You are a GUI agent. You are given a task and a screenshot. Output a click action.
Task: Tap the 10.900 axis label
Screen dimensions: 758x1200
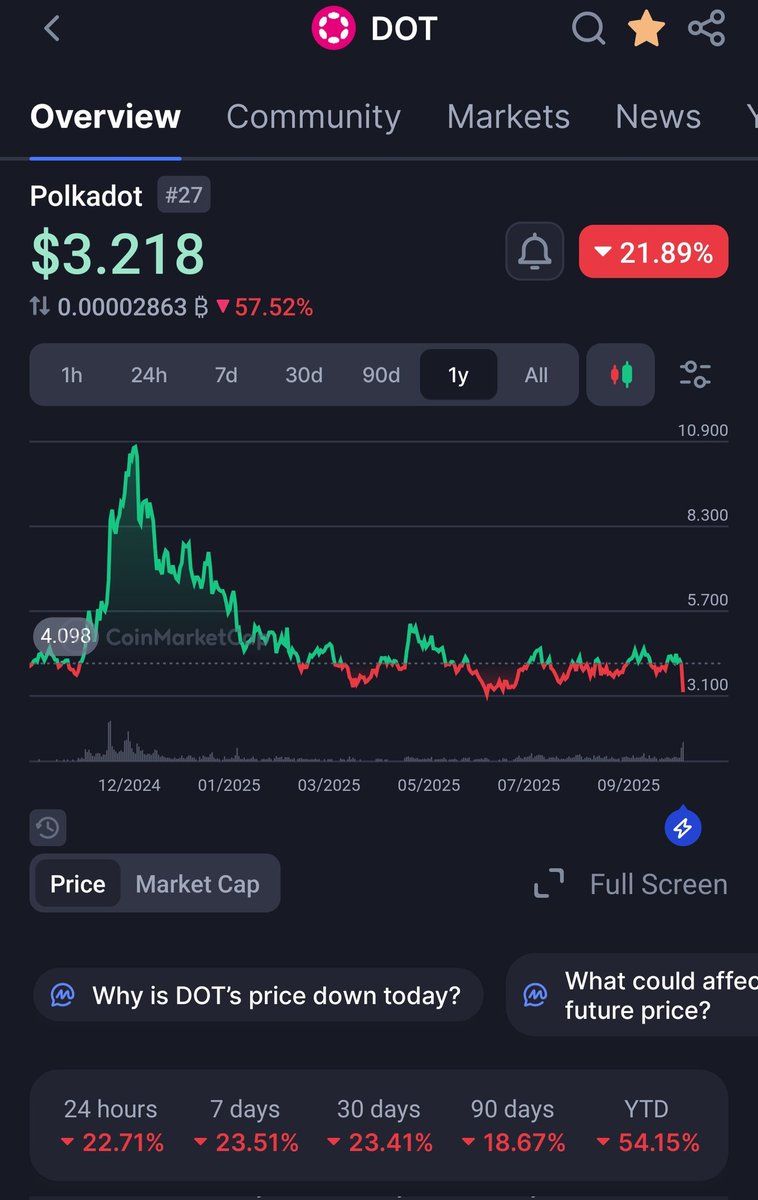click(703, 431)
